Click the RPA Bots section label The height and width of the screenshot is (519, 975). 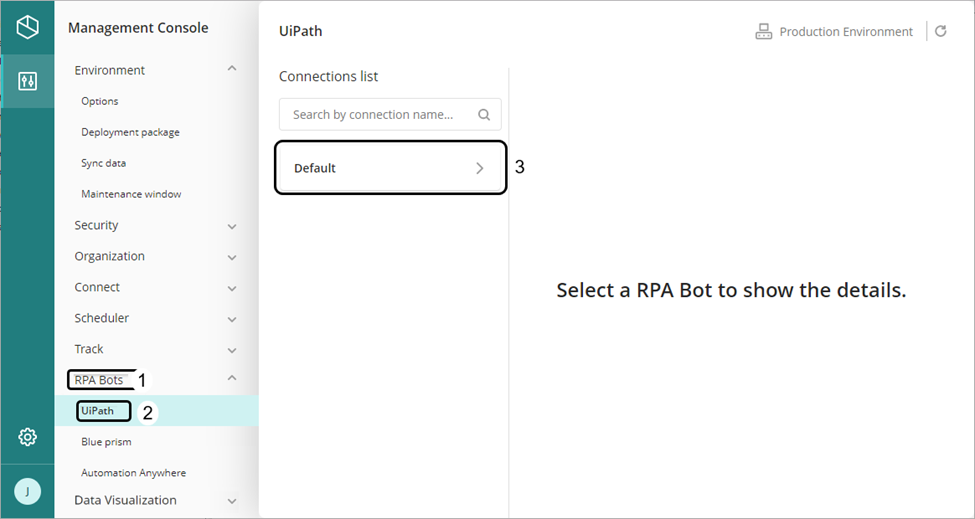99,380
